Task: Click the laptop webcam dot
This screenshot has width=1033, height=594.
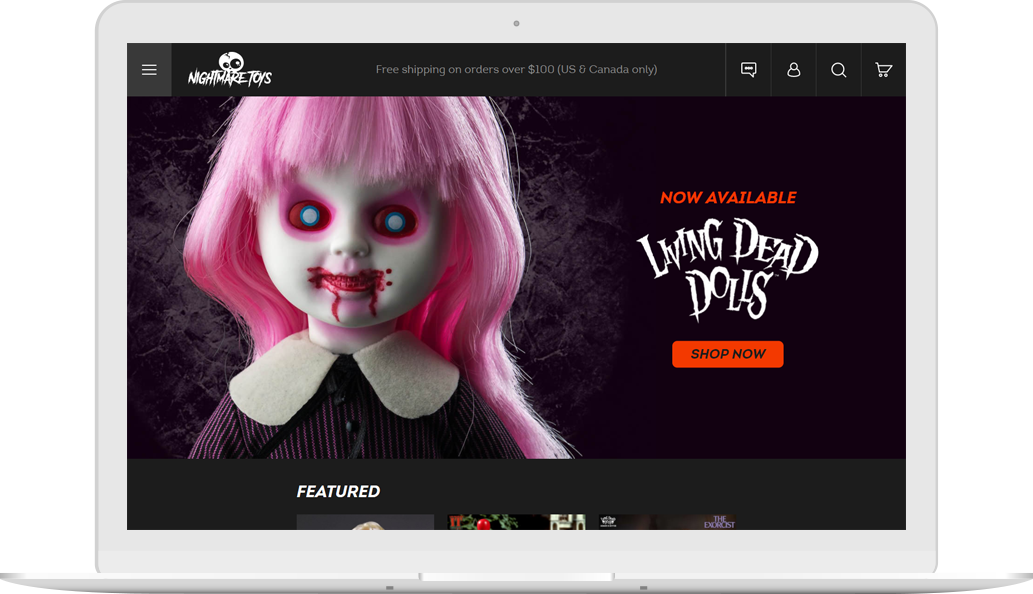Action: [516, 23]
